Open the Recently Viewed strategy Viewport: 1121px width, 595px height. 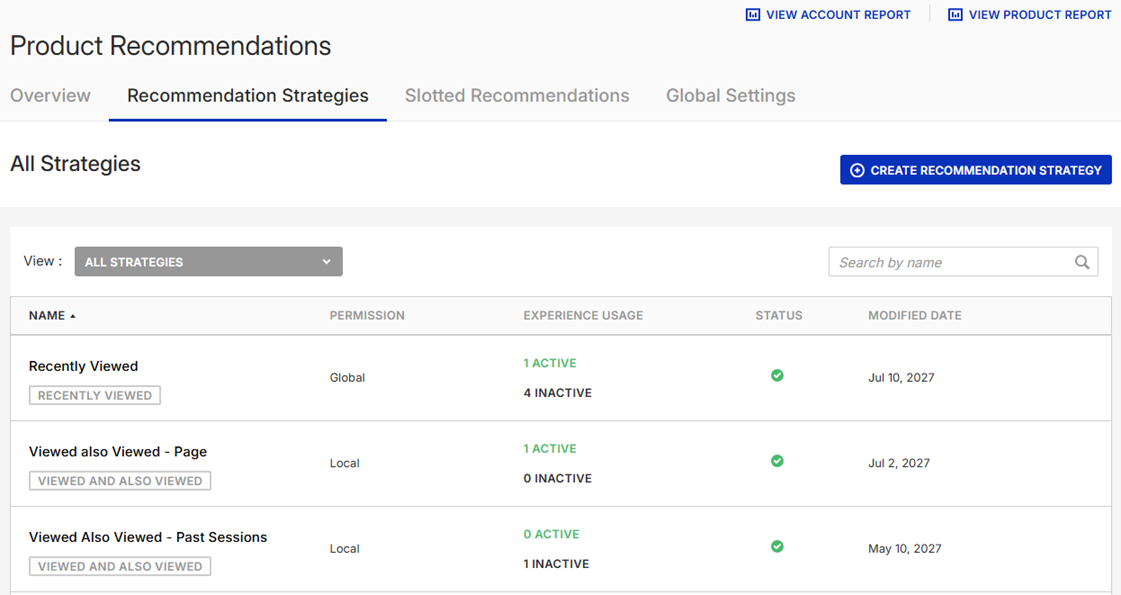tap(83, 366)
